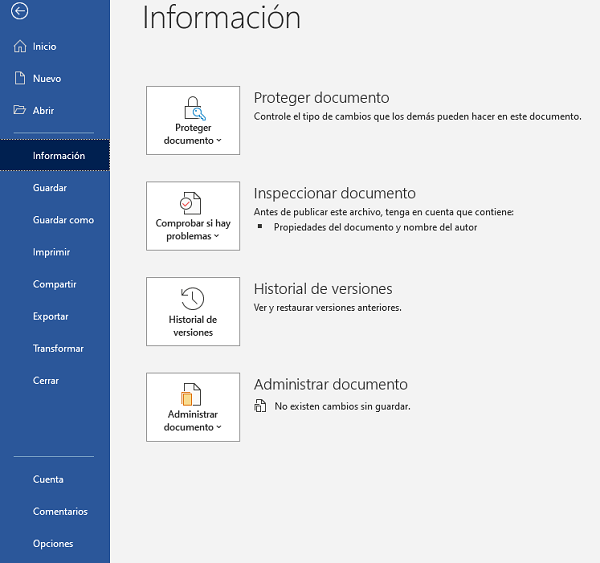This screenshot has width=600, height=563.
Task: Open Opciones at the sidebar bottom
Action: point(53,544)
